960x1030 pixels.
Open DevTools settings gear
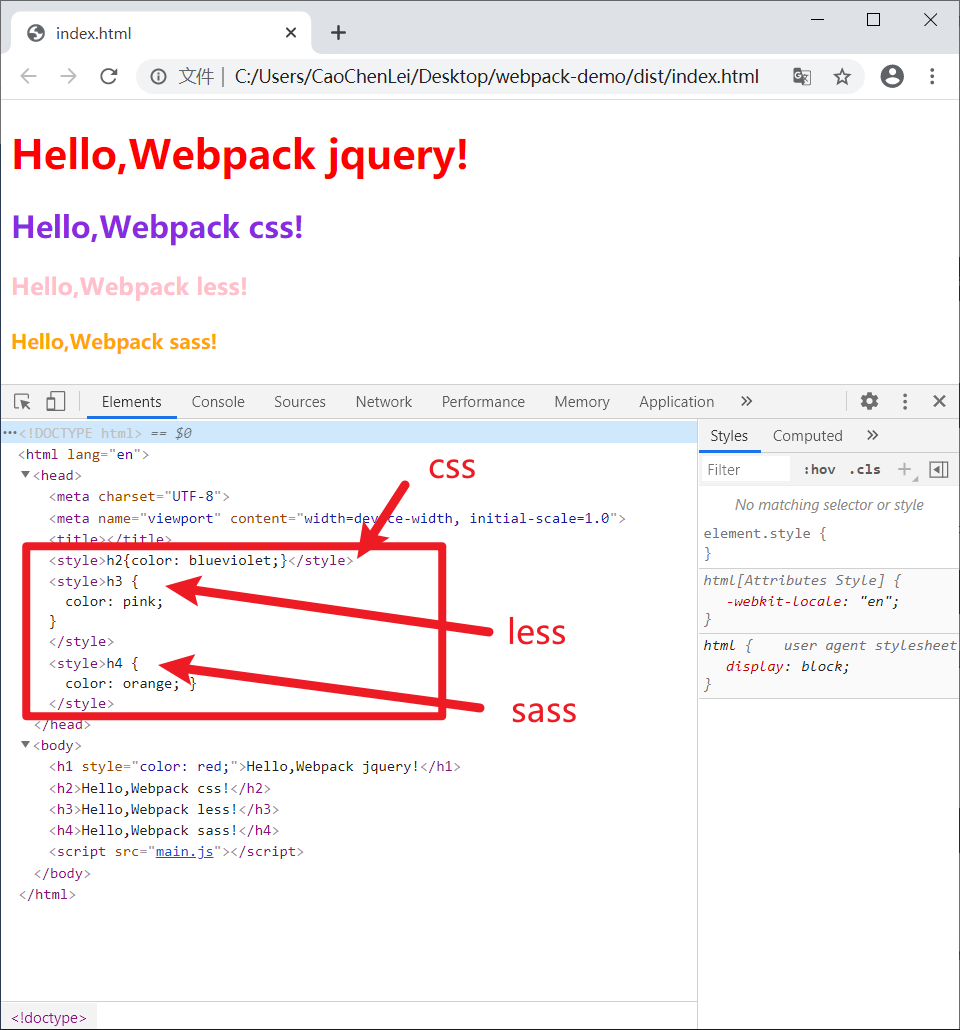click(869, 401)
